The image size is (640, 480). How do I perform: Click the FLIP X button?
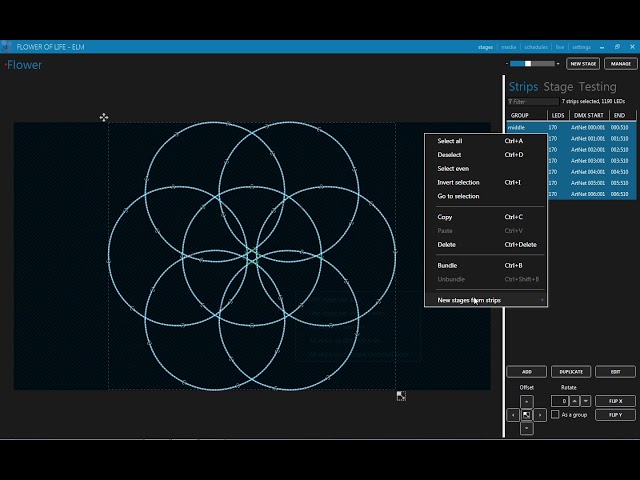(x=616, y=401)
